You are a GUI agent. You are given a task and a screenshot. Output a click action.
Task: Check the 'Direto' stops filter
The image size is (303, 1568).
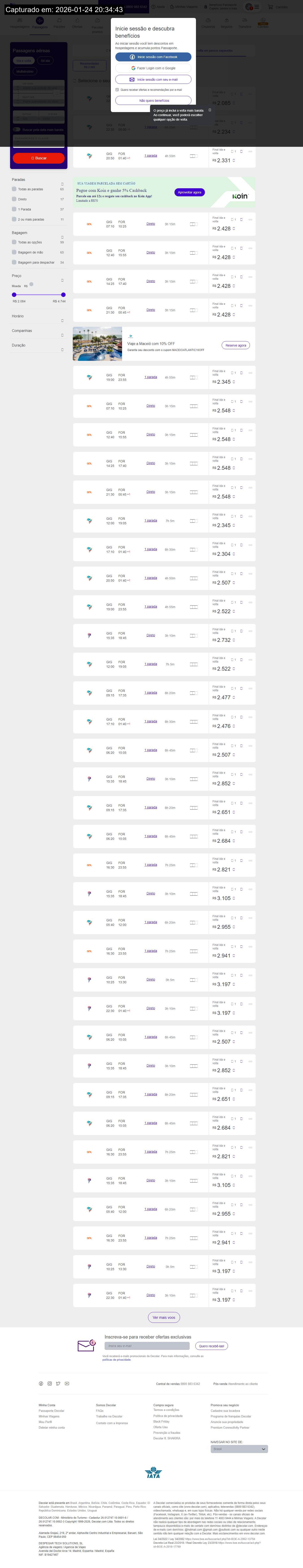coord(14,199)
